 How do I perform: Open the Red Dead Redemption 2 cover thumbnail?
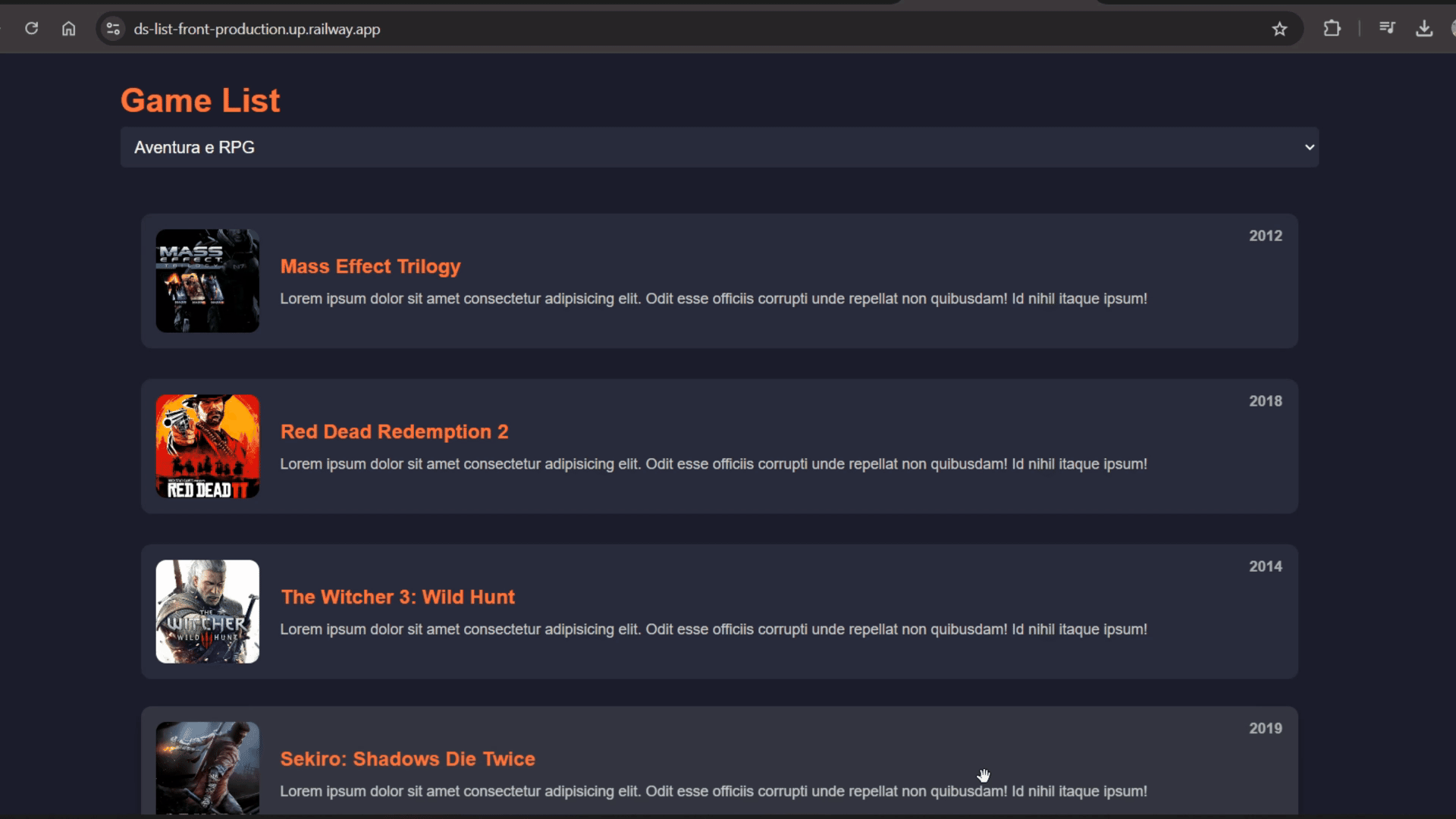pyautogui.click(x=208, y=446)
